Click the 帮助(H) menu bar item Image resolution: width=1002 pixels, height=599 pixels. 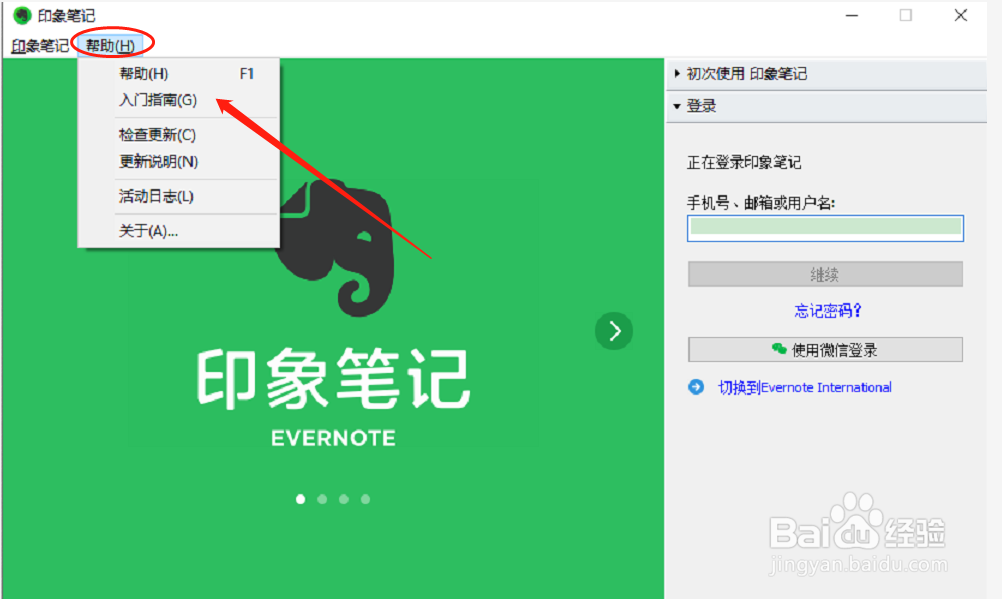click(111, 45)
